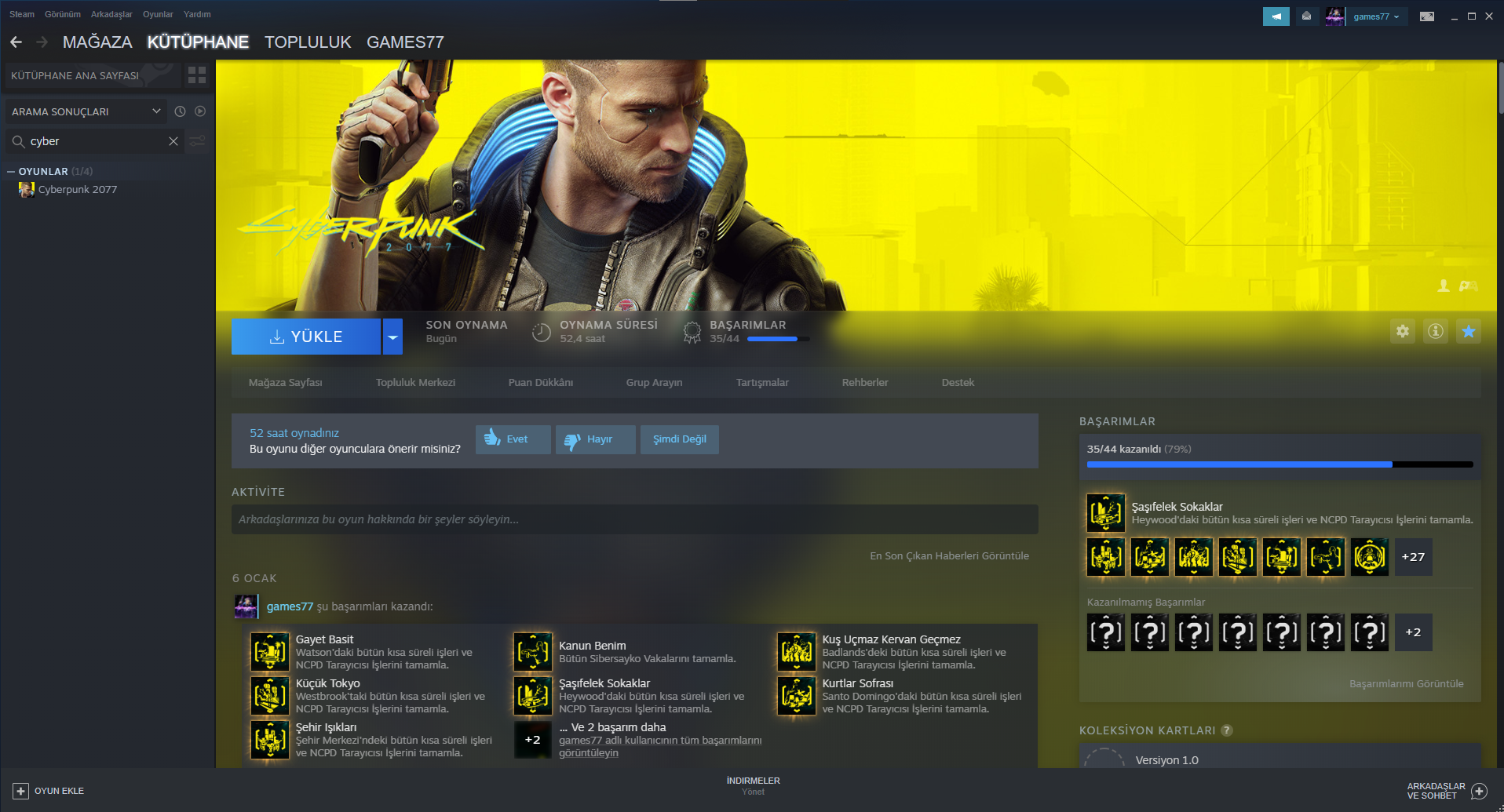
Task: Open the Rehberler link
Action: tap(865, 383)
